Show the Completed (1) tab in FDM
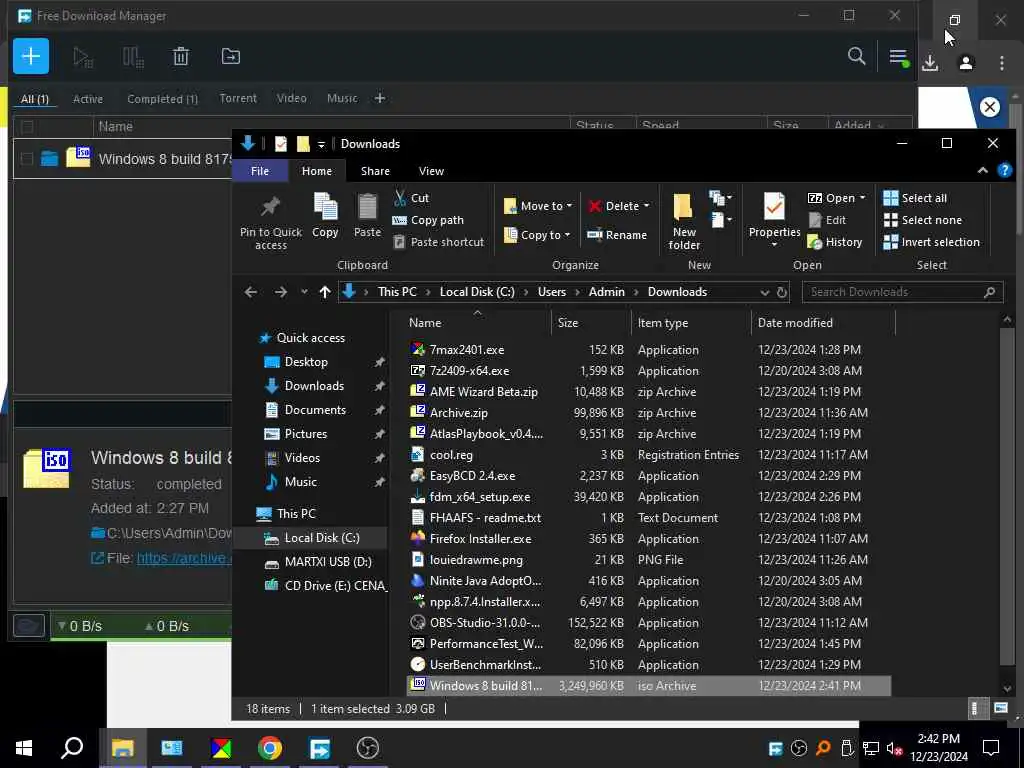The height and width of the screenshot is (768, 1024). [162, 99]
